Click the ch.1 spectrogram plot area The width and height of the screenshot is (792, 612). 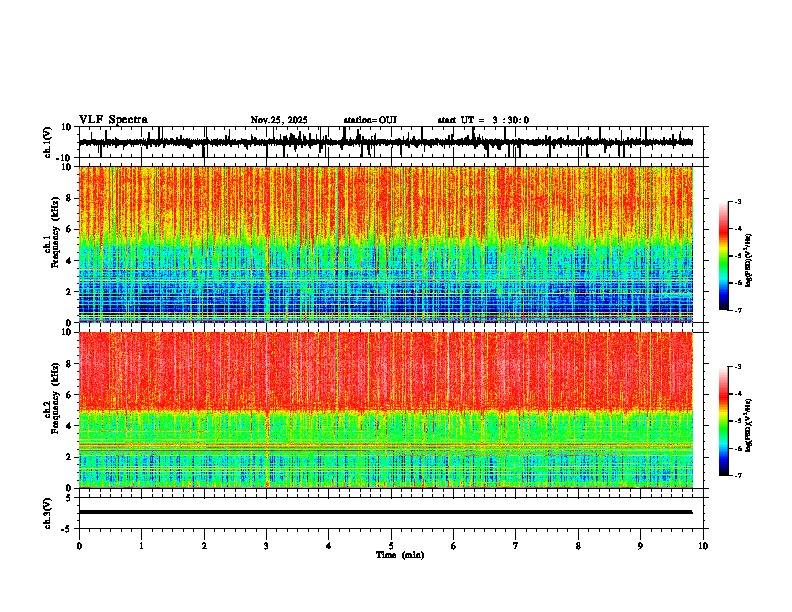tap(386, 244)
